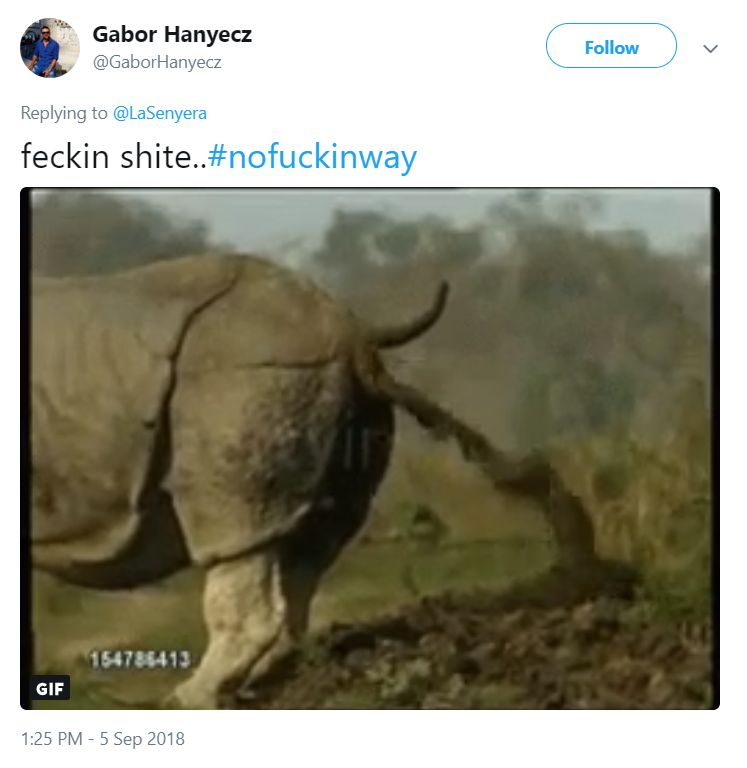The width and height of the screenshot is (747, 768).
Task: Open the @LaSenyera mention link
Action: [x=160, y=113]
